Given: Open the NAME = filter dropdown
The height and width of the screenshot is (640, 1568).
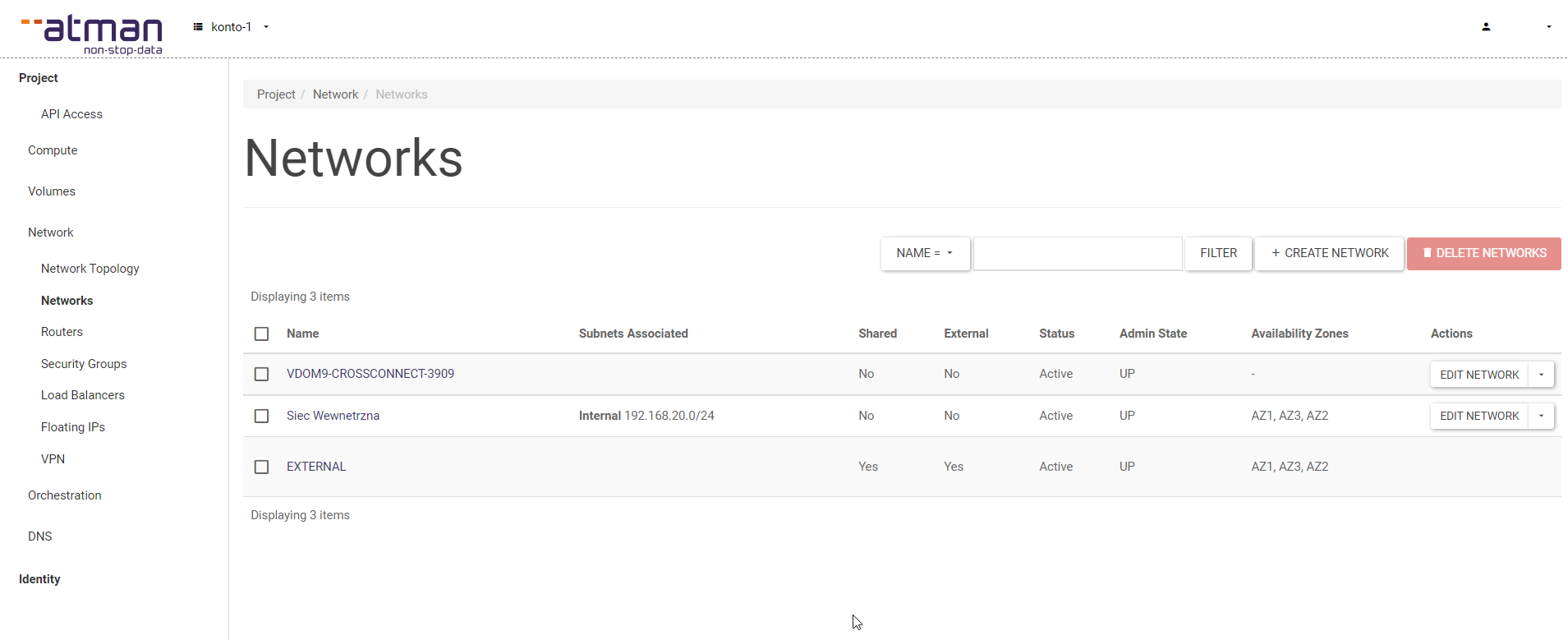Looking at the screenshot, I should pyautogui.click(x=925, y=253).
